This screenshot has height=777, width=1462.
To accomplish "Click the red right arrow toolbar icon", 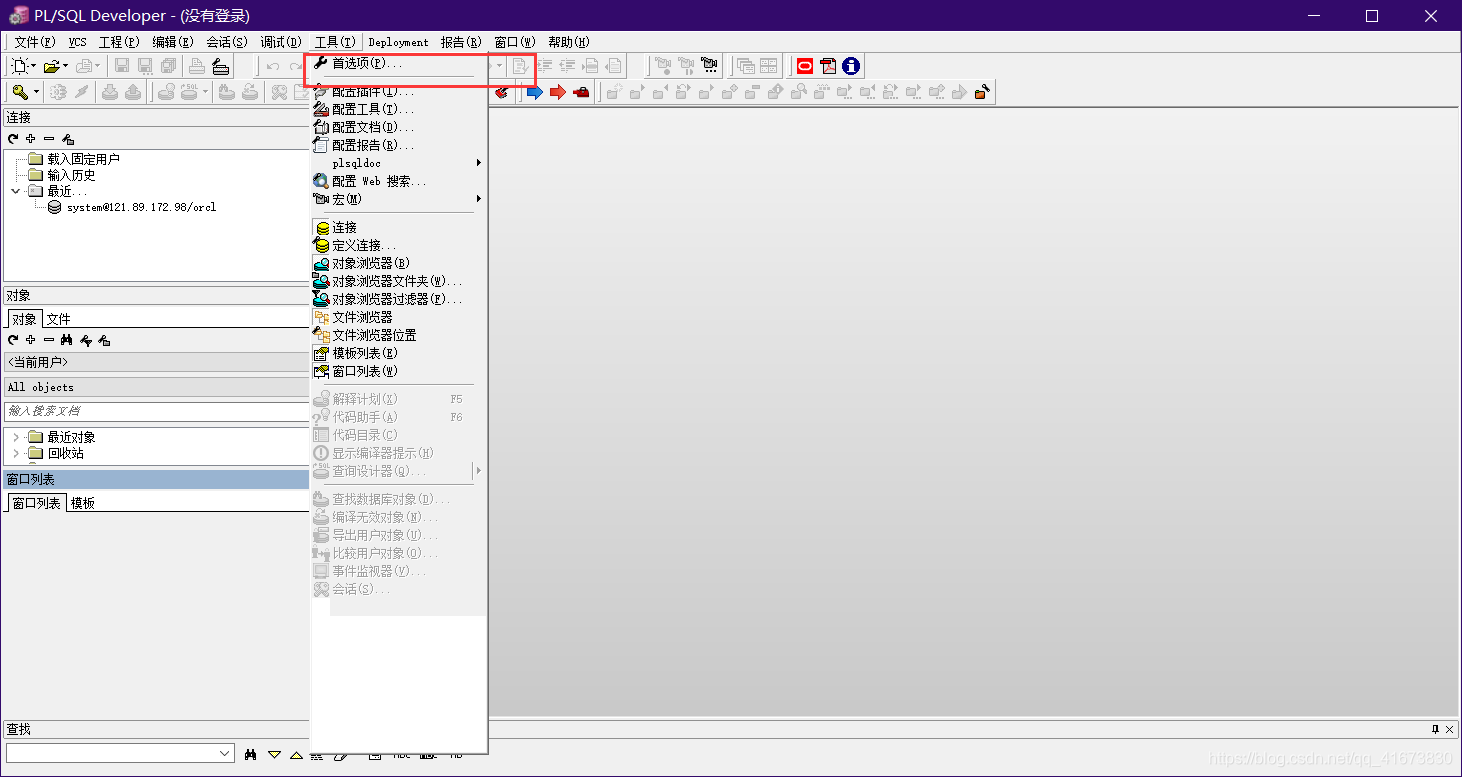I will 558,92.
